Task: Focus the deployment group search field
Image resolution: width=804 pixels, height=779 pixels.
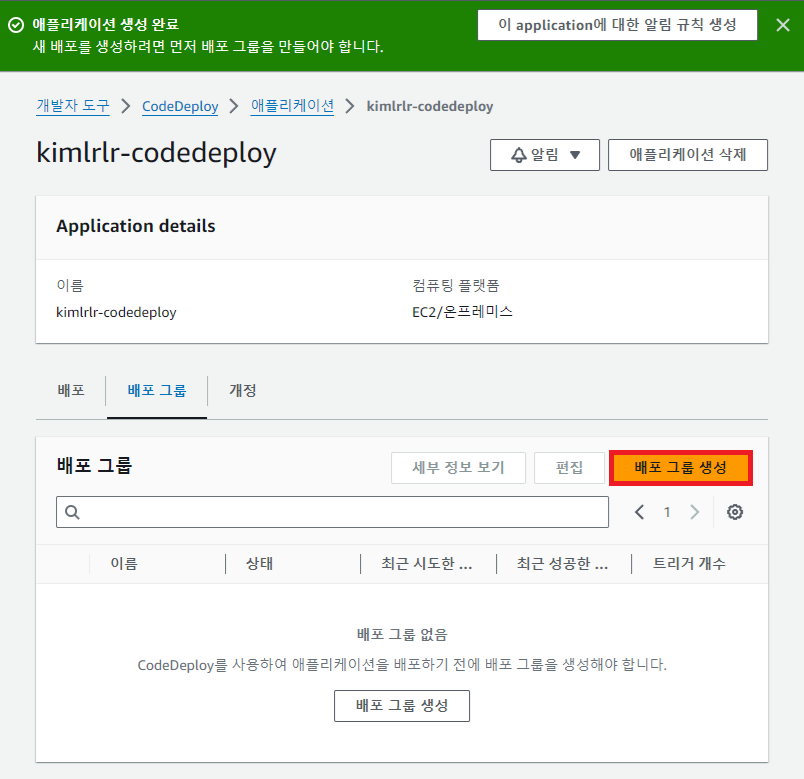Action: coord(332,512)
